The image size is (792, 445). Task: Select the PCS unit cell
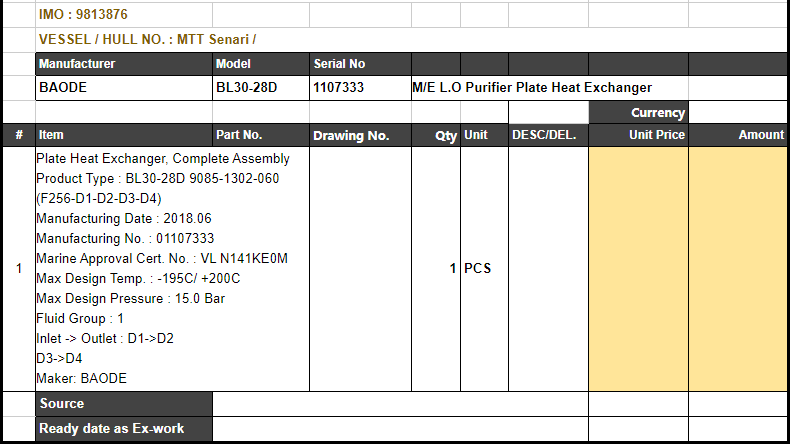point(484,269)
